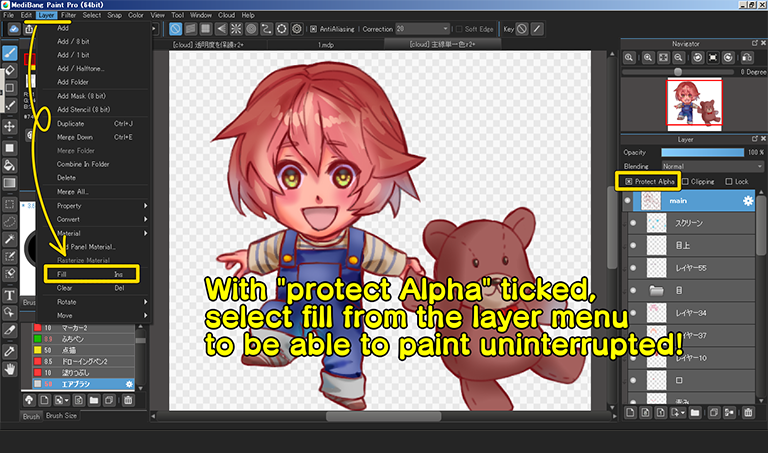Enable parallel snap guide

pyautogui.click(x=191, y=29)
